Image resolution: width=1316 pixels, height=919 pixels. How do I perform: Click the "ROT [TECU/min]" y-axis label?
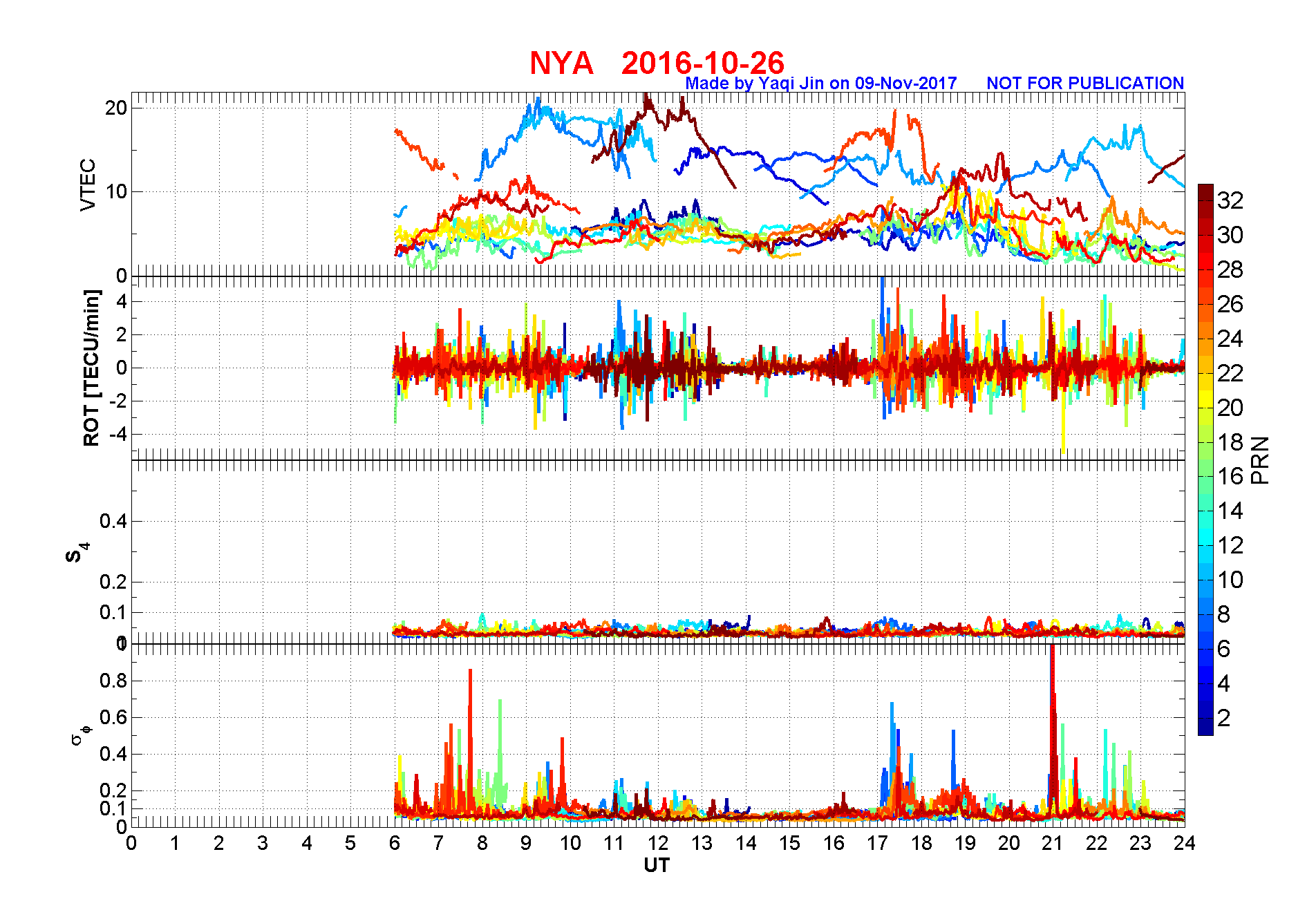pyautogui.click(x=91, y=368)
